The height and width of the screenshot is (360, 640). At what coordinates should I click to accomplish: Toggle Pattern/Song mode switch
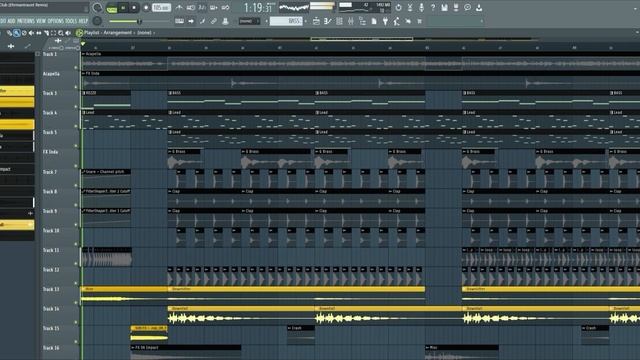(x=112, y=9)
